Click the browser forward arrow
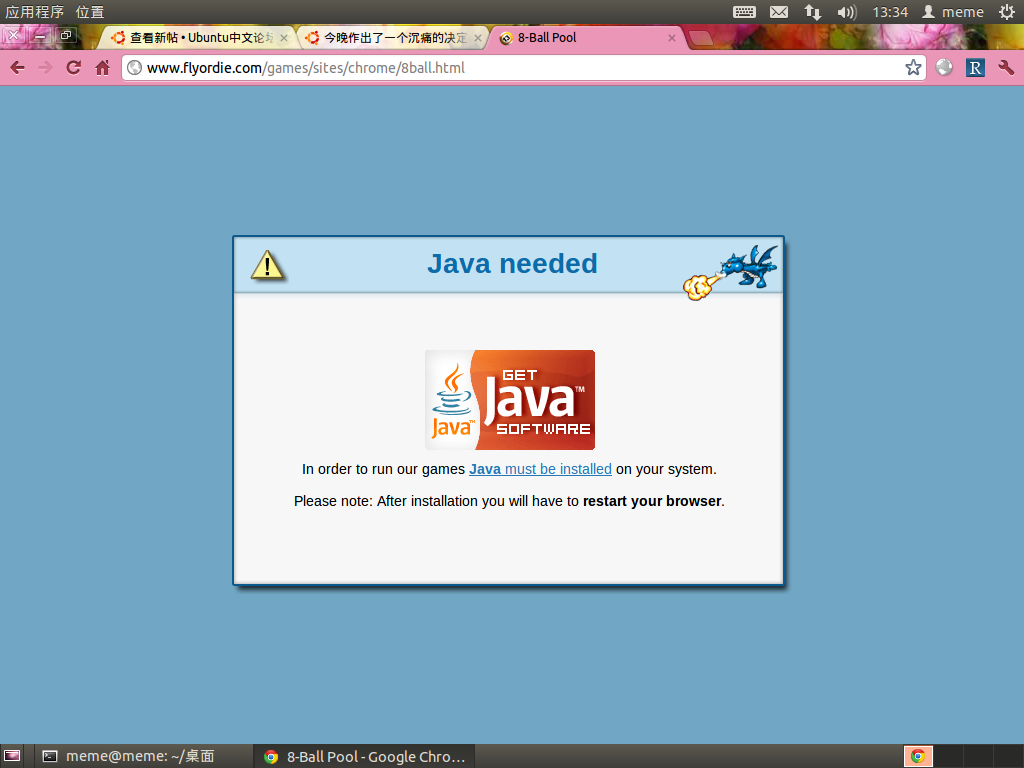This screenshot has width=1024, height=768. tap(45, 68)
